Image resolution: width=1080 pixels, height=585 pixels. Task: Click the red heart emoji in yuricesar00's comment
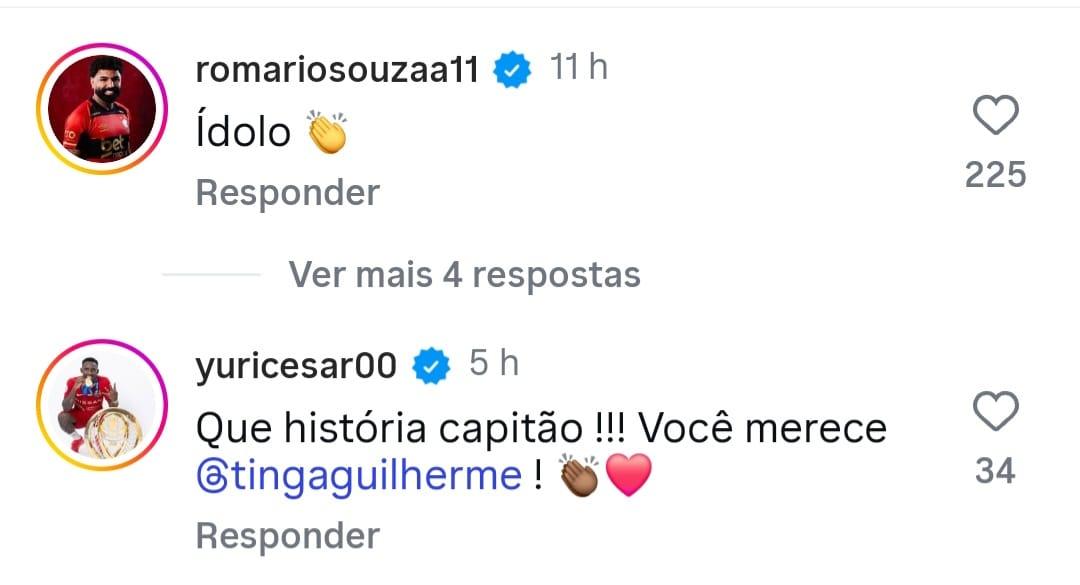628,475
